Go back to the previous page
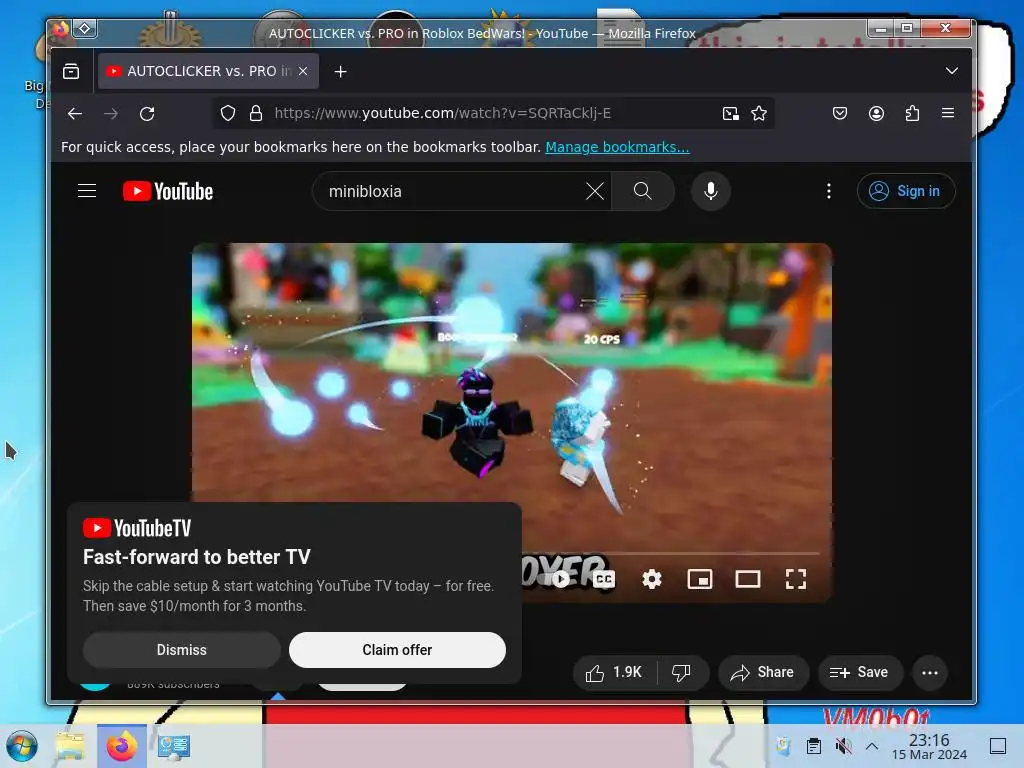 pos(75,114)
